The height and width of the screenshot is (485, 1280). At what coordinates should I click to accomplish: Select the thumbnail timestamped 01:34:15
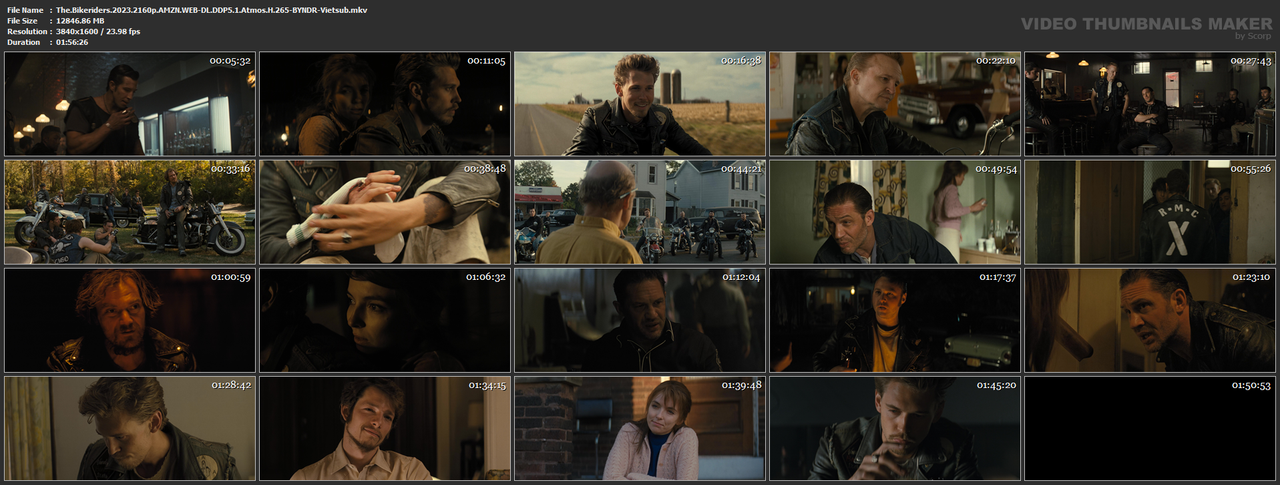pos(385,428)
